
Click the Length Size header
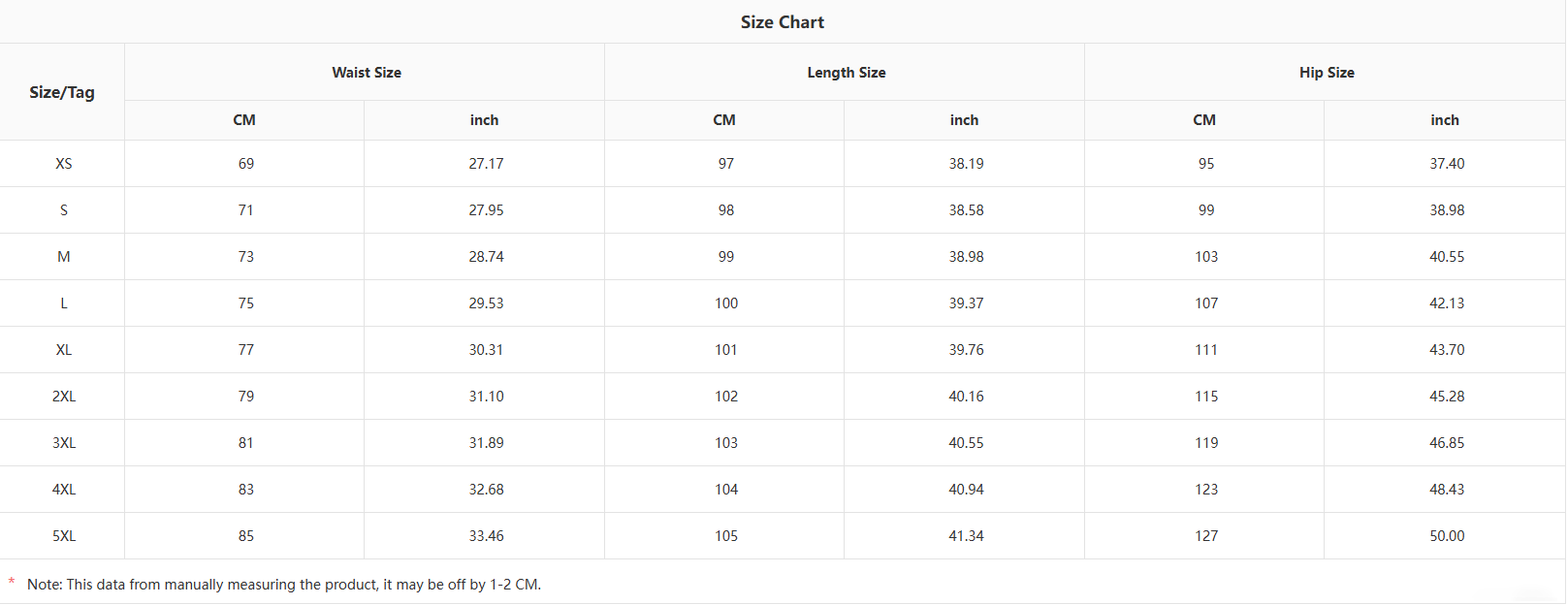(846, 73)
